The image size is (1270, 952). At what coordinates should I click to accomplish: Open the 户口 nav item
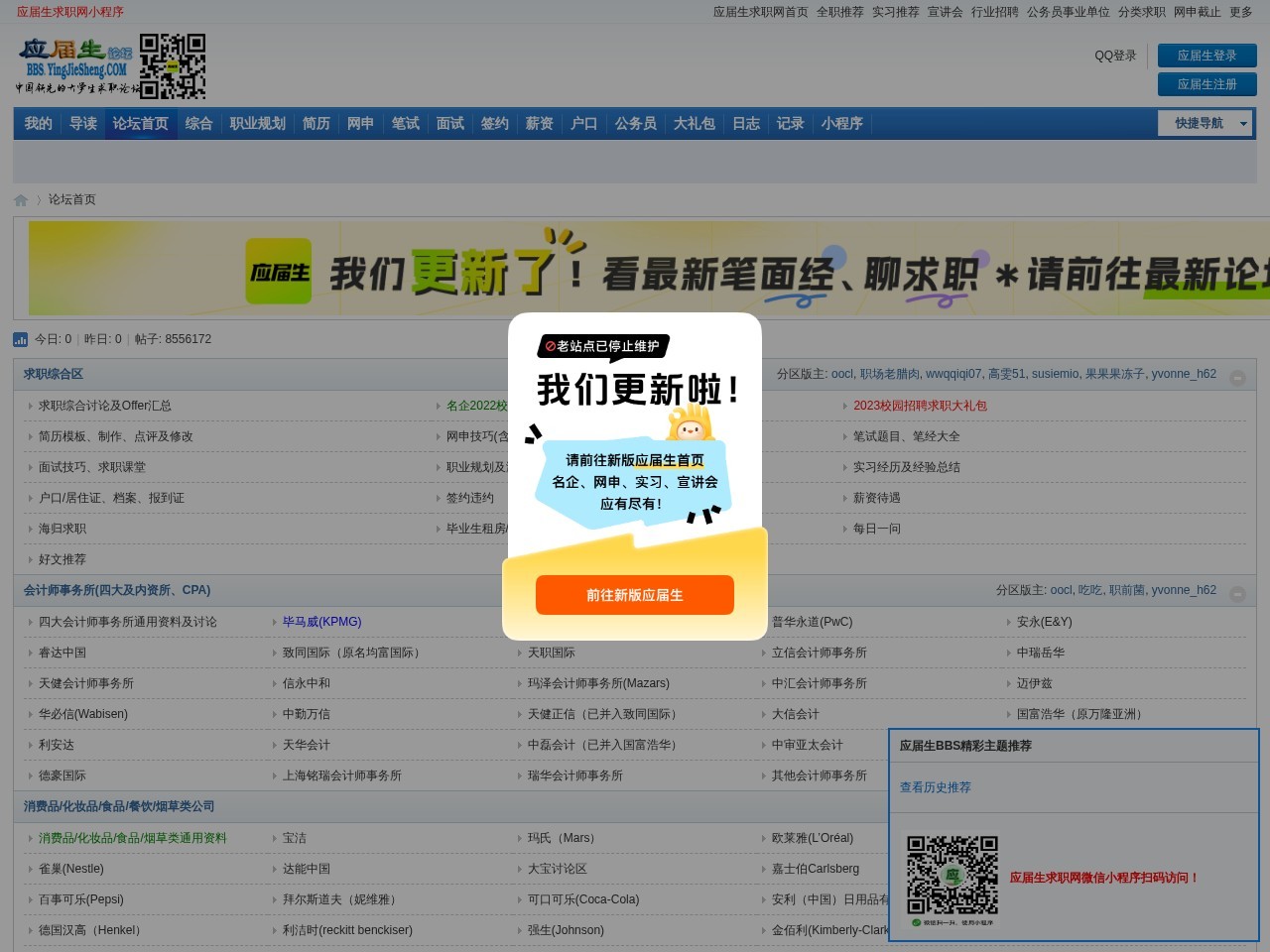coord(584,123)
